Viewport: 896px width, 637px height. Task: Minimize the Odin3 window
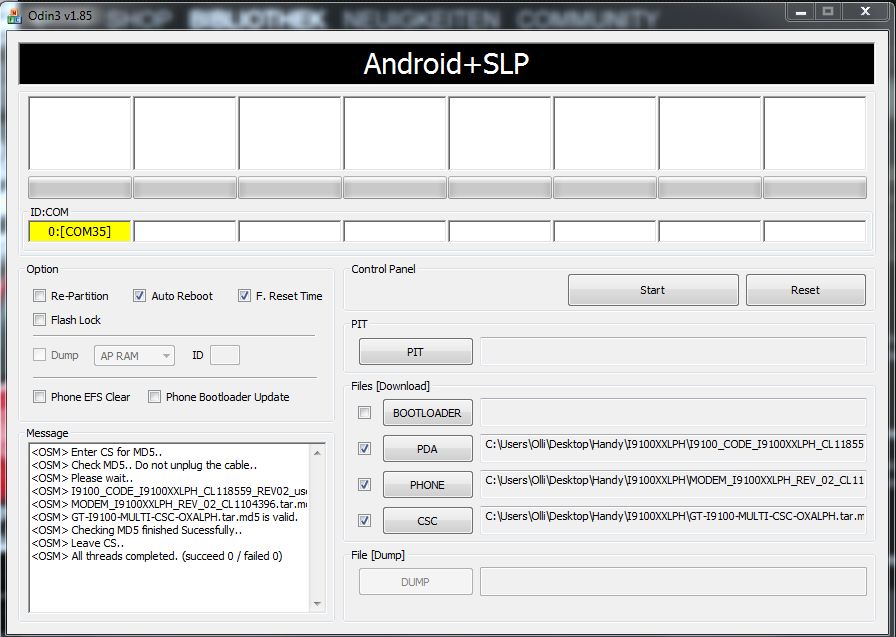click(801, 12)
